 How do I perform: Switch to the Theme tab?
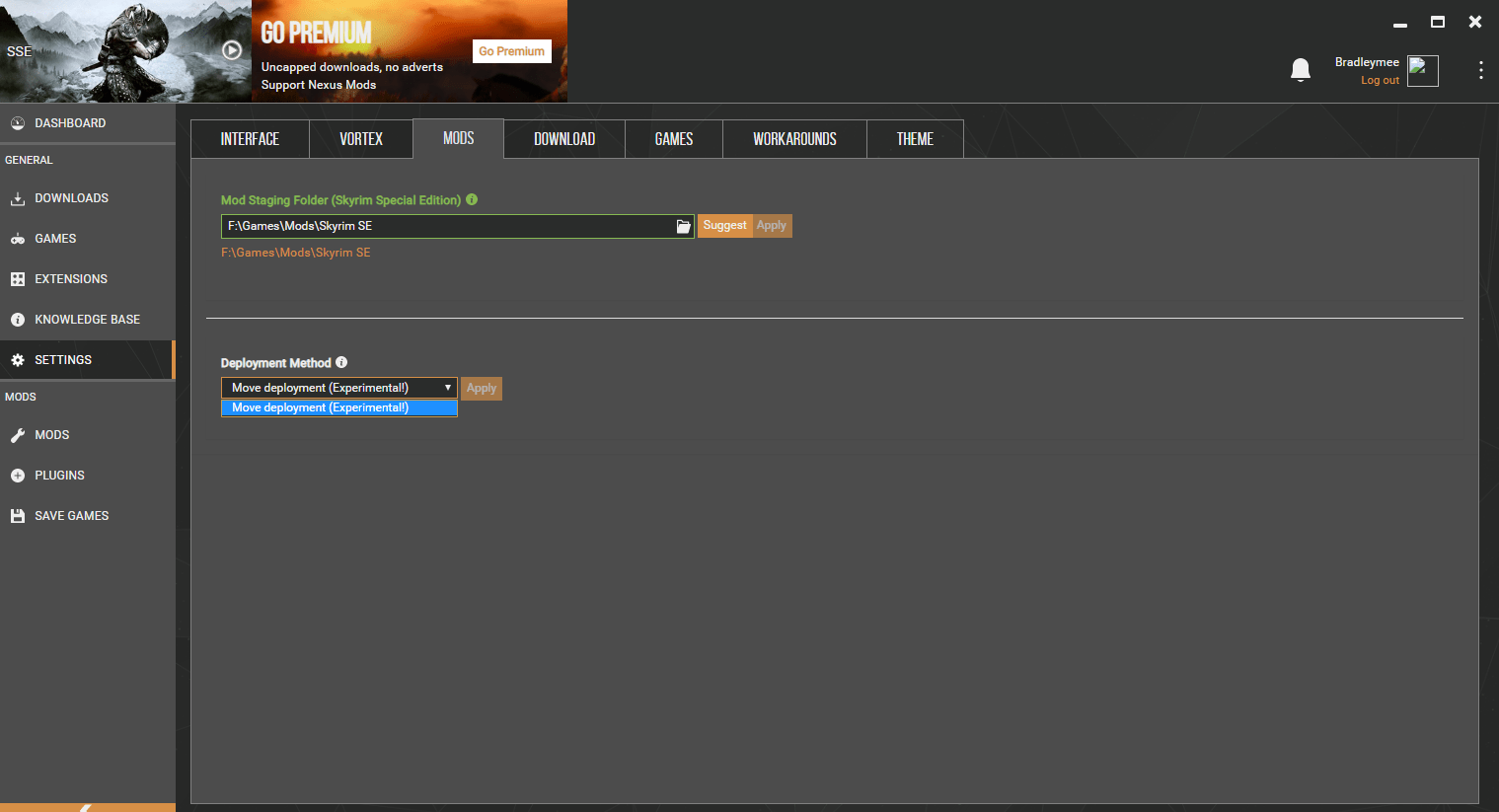[915, 138]
